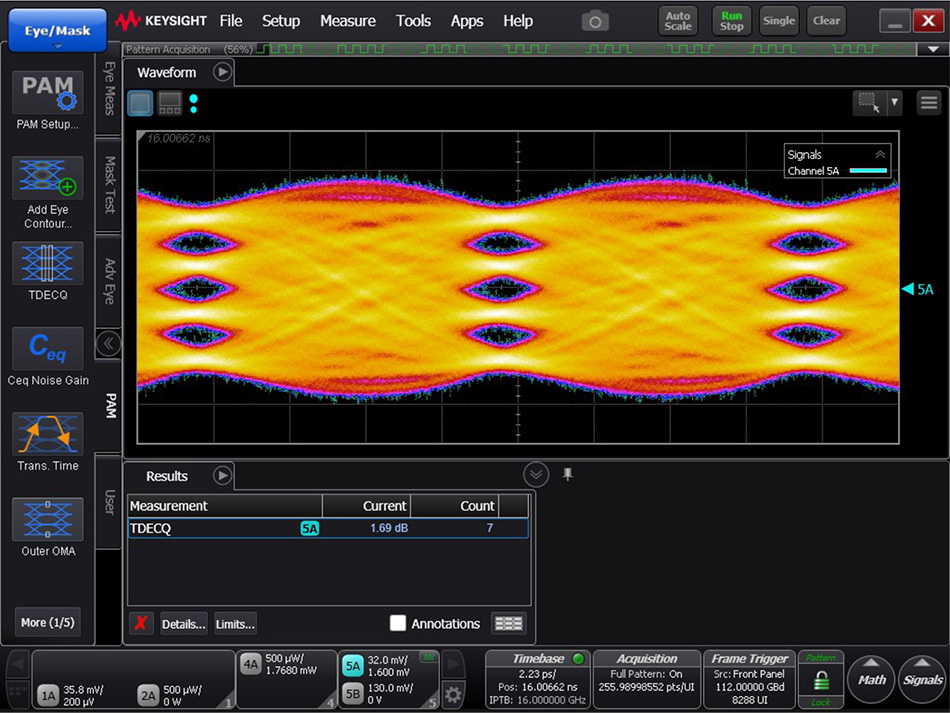Select the TDECQ measurement icon
The width and height of the screenshot is (950, 713).
click(x=47, y=264)
